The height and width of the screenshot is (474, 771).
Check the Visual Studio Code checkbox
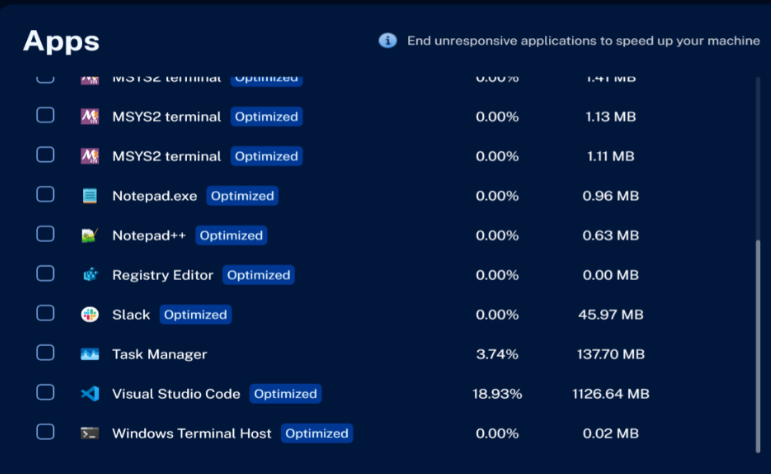coord(45,392)
